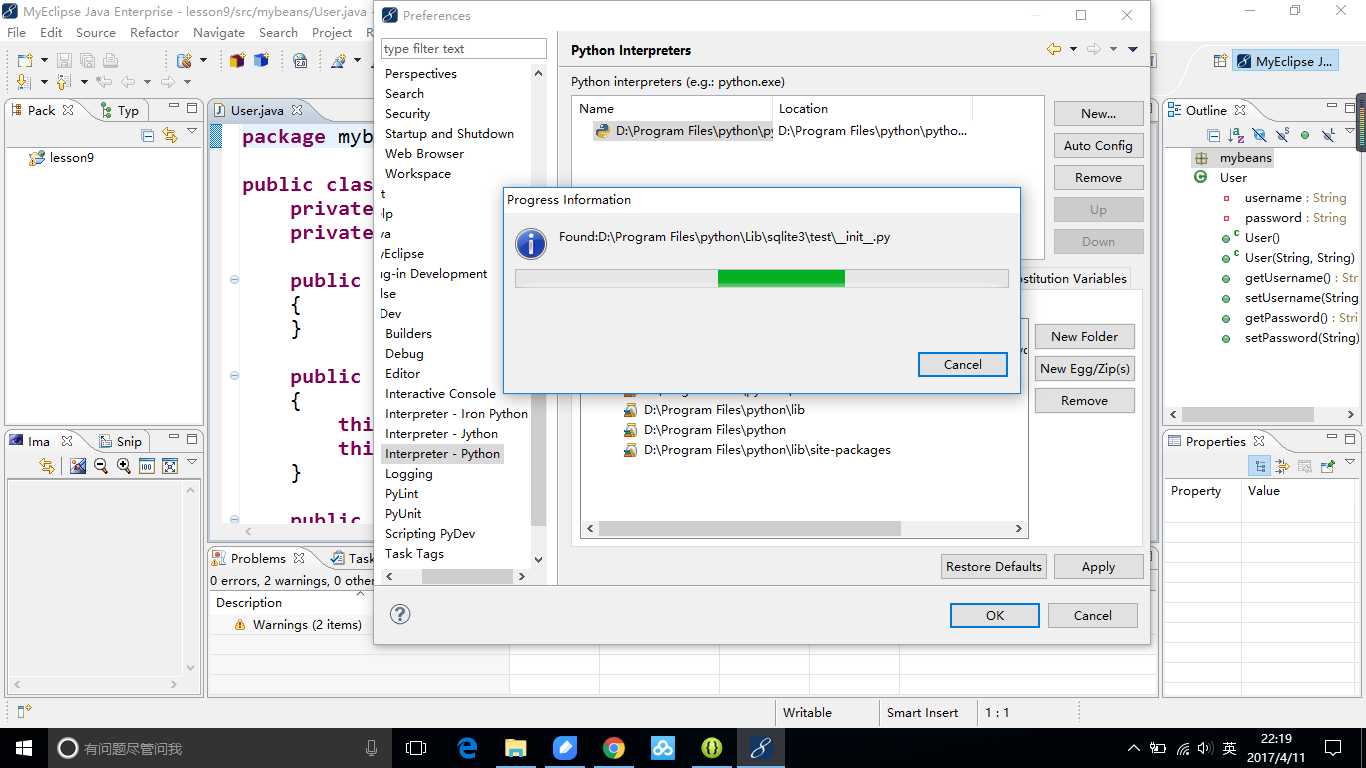Switch to the Snippets tab

pyautogui.click(x=121, y=441)
